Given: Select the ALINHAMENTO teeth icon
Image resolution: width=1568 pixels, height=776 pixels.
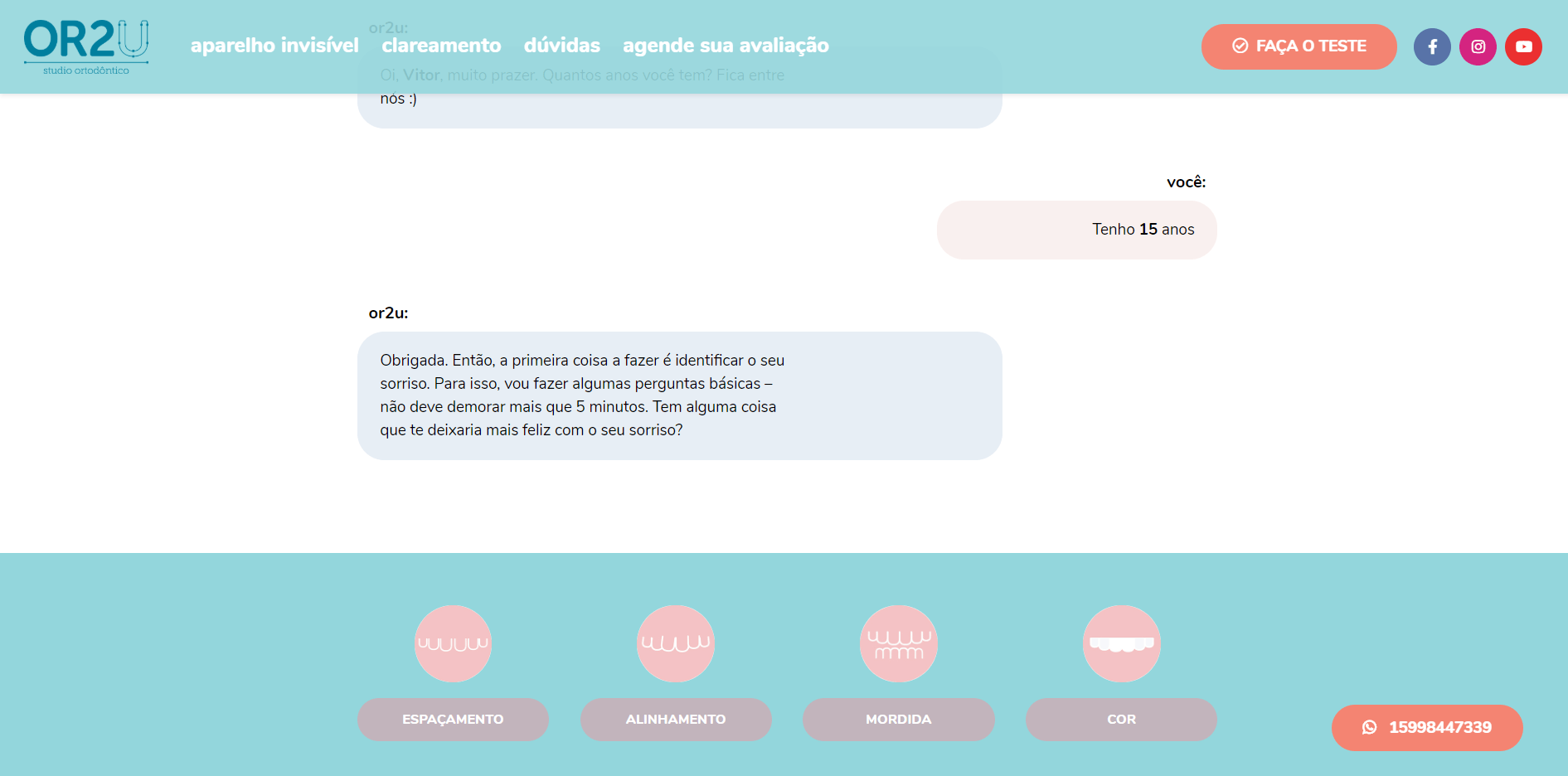Looking at the screenshot, I should [676, 643].
